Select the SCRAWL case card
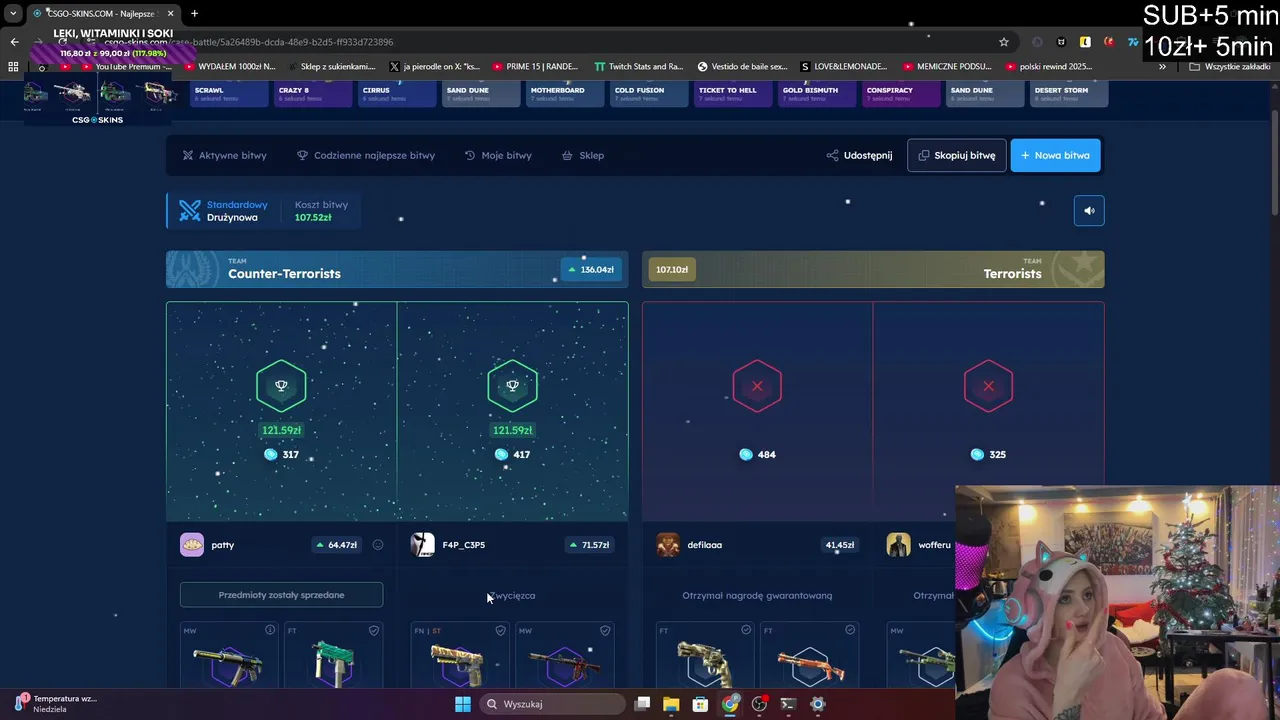The height and width of the screenshot is (720, 1280). tap(229, 93)
